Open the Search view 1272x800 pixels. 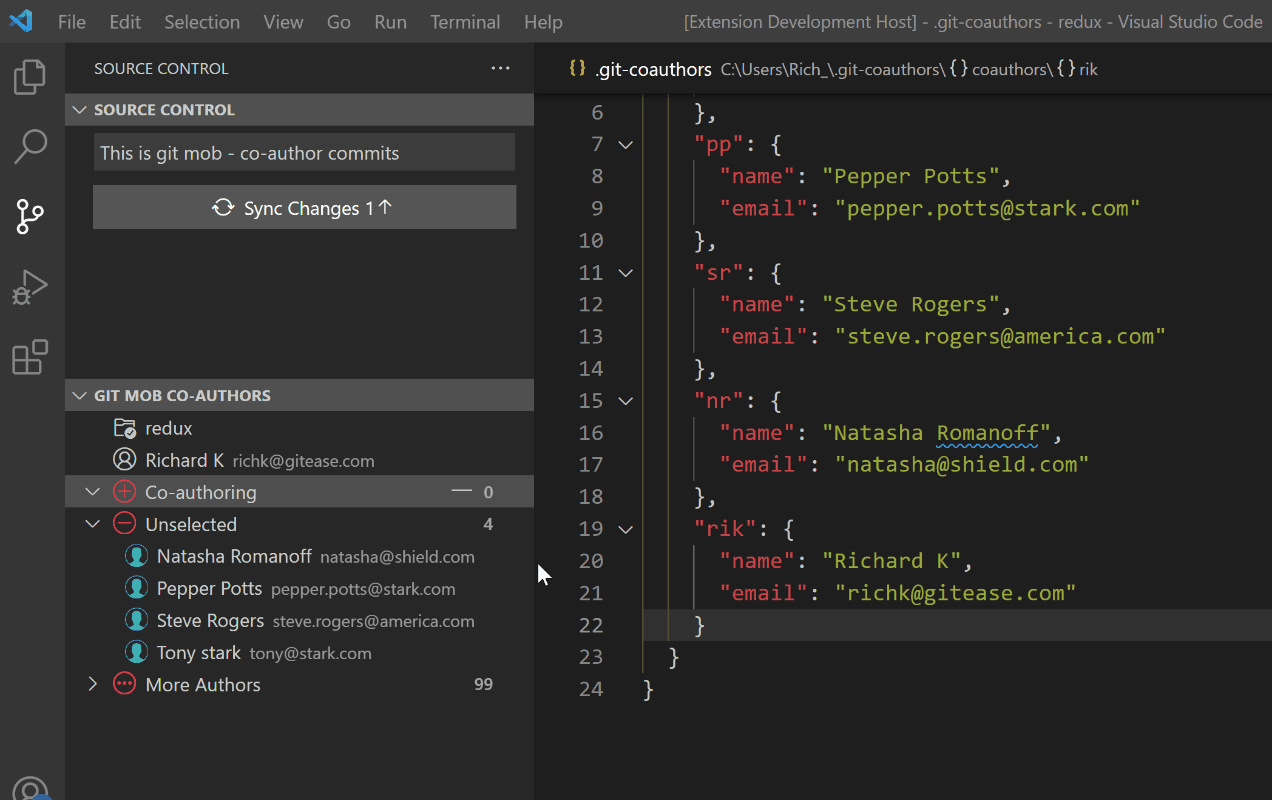pos(30,146)
